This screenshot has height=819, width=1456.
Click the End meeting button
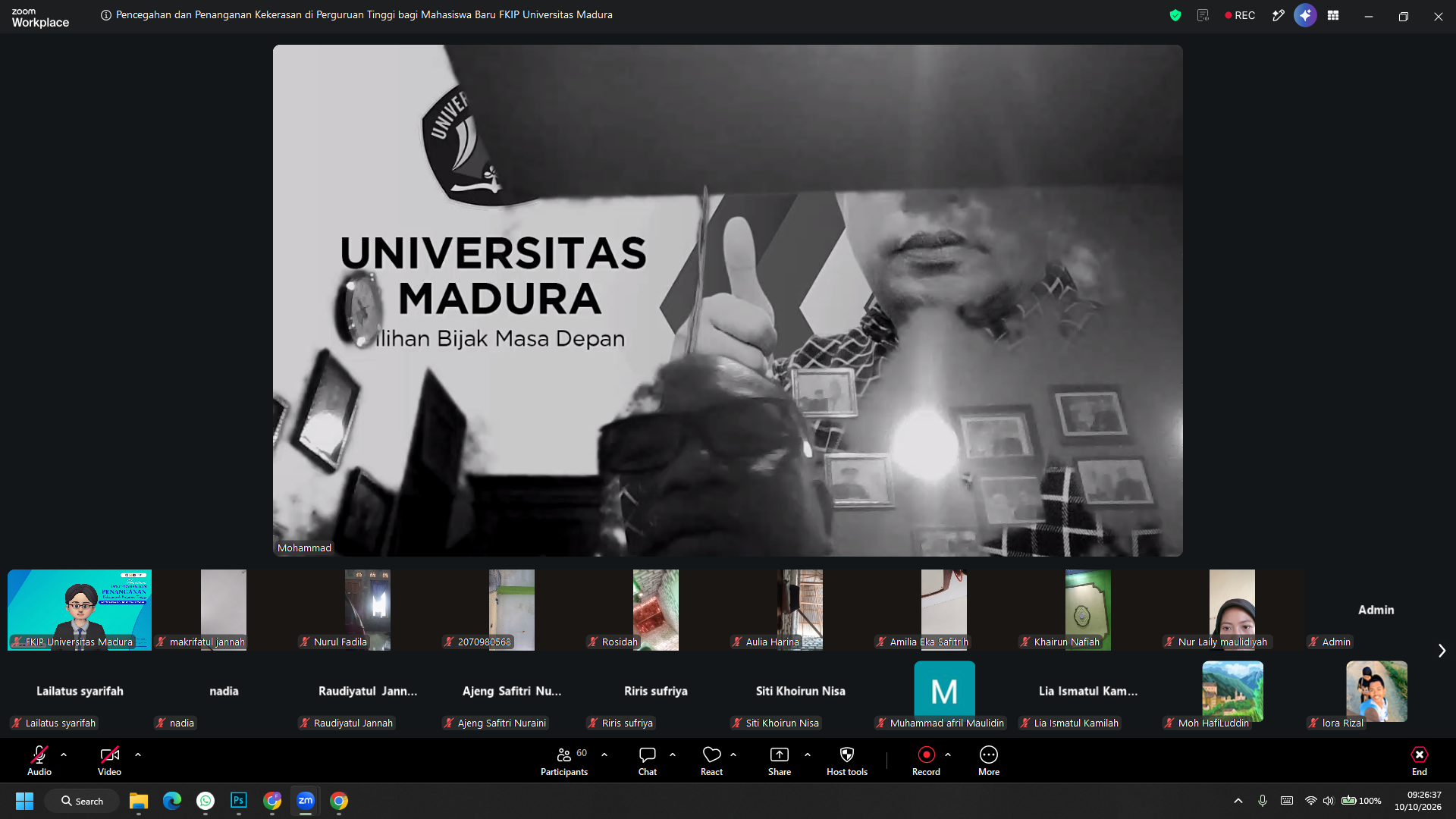point(1420,761)
